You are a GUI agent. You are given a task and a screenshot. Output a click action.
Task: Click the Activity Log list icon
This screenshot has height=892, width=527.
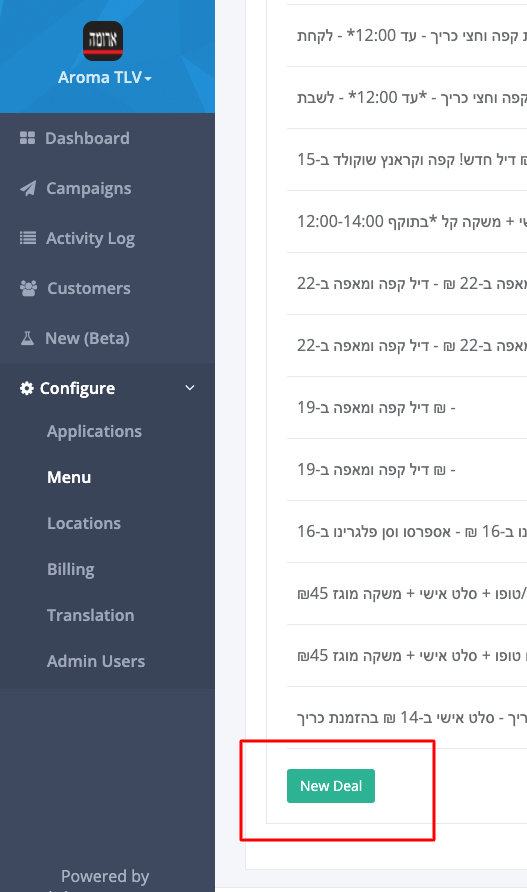pyautogui.click(x=28, y=238)
